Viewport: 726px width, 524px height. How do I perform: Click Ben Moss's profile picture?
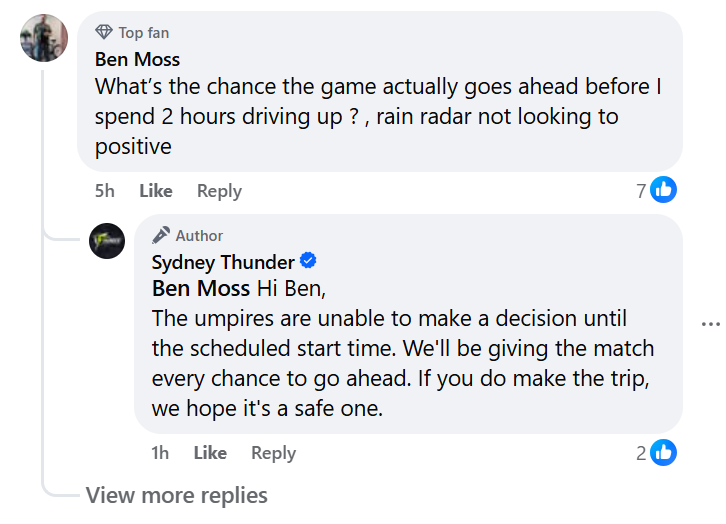click(44, 39)
